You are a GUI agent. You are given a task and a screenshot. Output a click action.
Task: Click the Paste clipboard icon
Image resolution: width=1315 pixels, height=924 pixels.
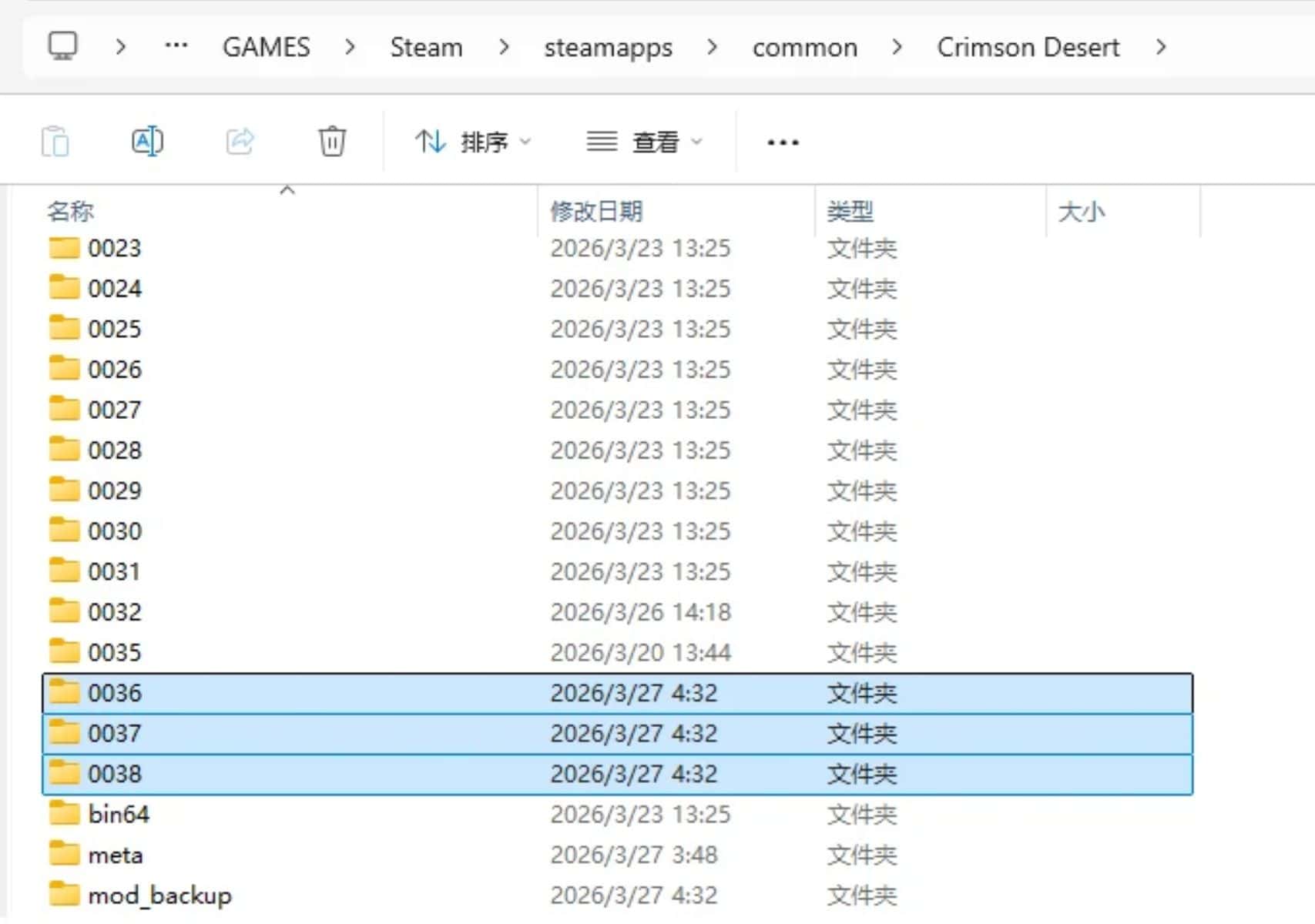(x=55, y=142)
